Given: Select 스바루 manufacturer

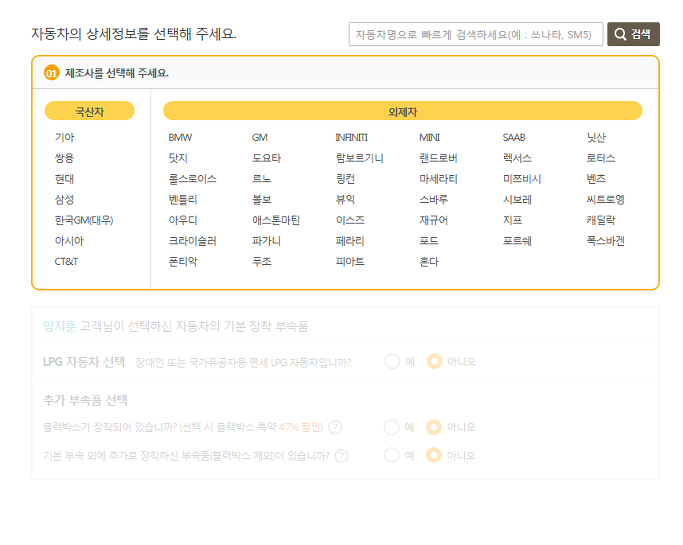Looking at the screenshot, I should [x=434, y=200].
